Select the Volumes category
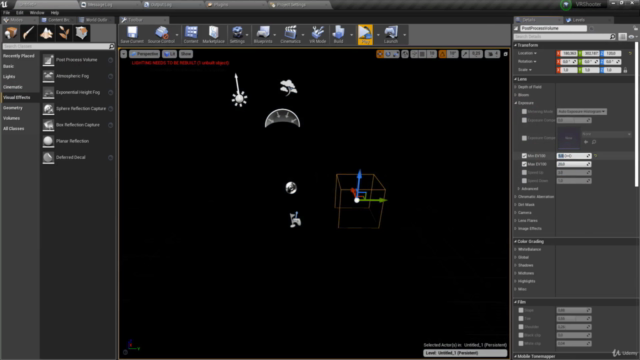 (11, 118)
